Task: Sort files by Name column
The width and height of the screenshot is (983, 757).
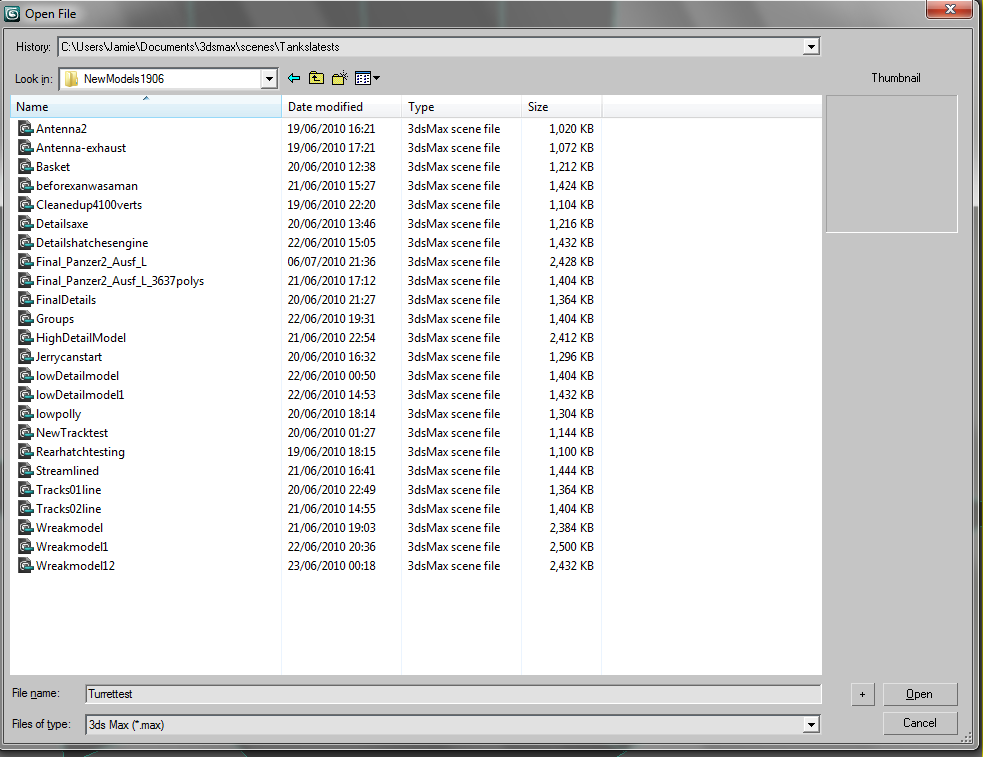Action: click(145, 107)
